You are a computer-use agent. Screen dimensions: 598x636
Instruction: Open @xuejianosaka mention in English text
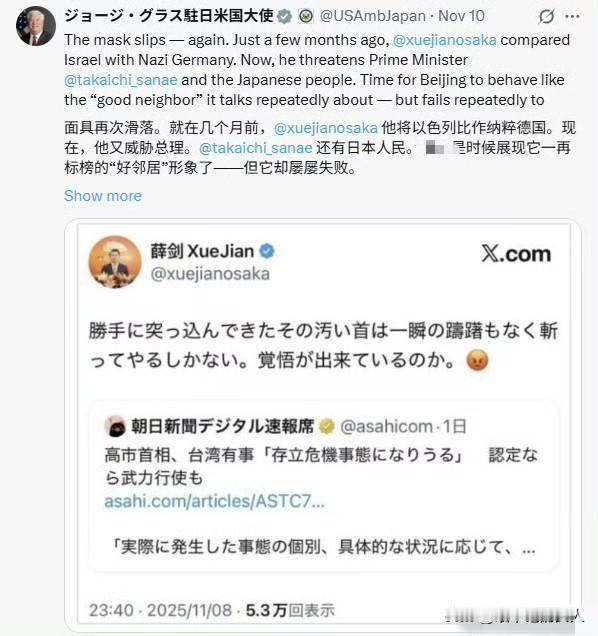tap(445, 40)
